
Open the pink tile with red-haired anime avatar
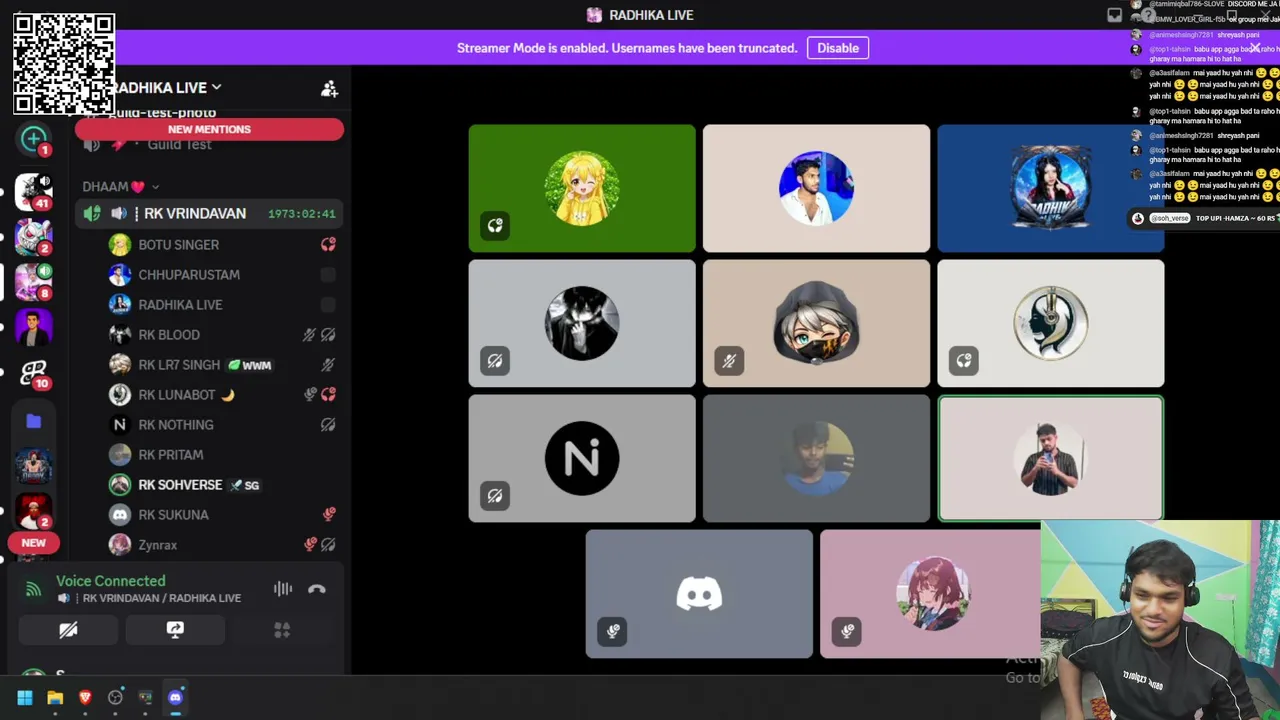(930, 594)
